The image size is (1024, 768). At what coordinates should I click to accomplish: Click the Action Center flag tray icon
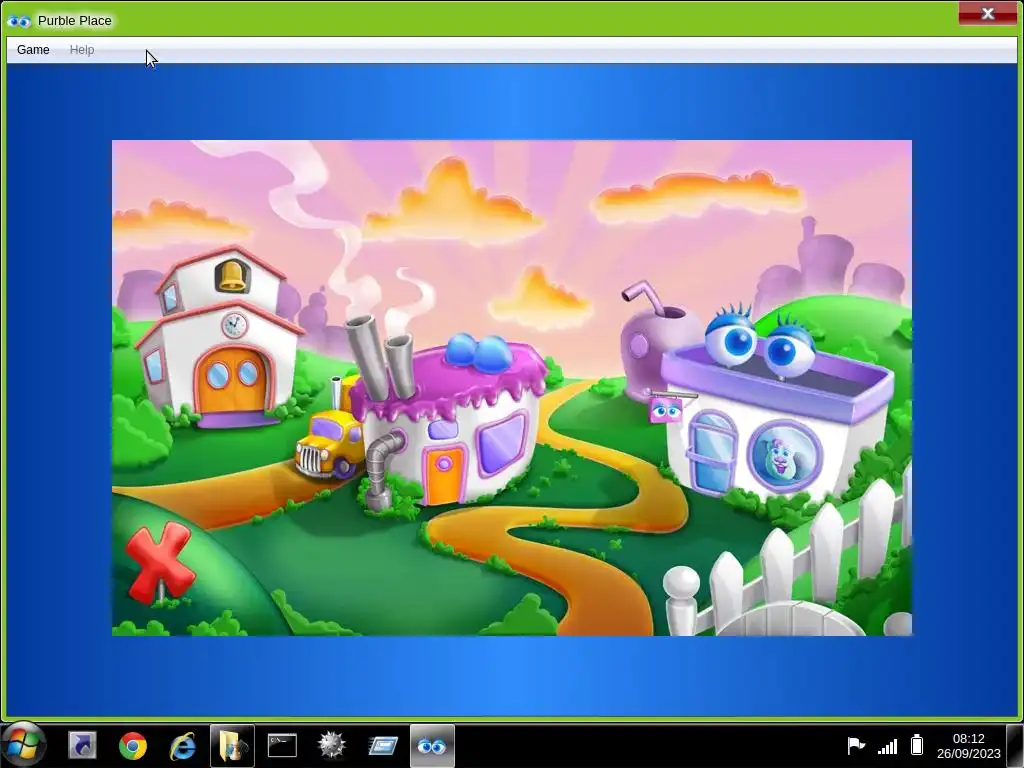(x=856, y=745)
